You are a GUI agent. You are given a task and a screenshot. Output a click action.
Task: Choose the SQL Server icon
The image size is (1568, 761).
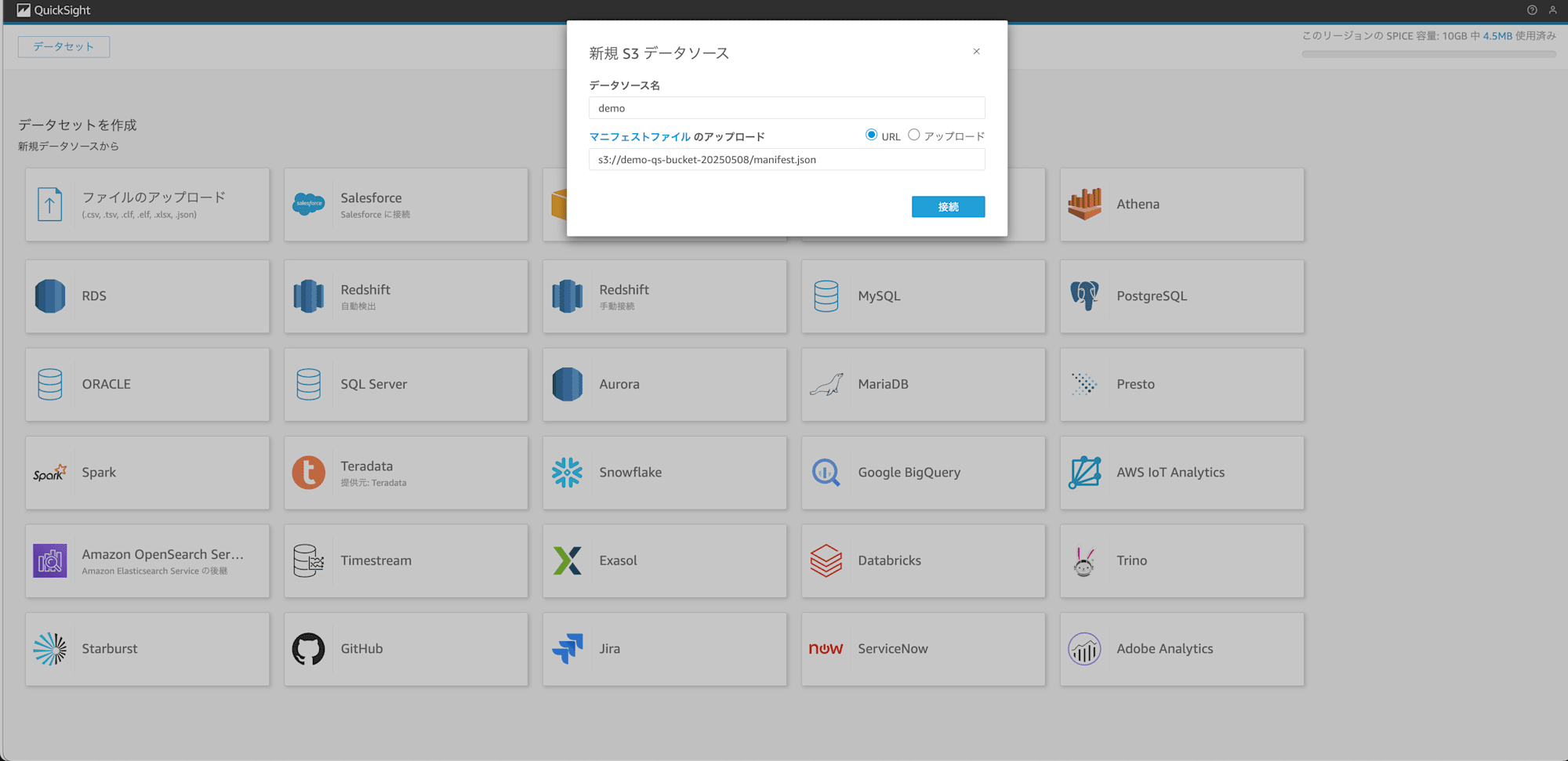click(x=308, y=384)
